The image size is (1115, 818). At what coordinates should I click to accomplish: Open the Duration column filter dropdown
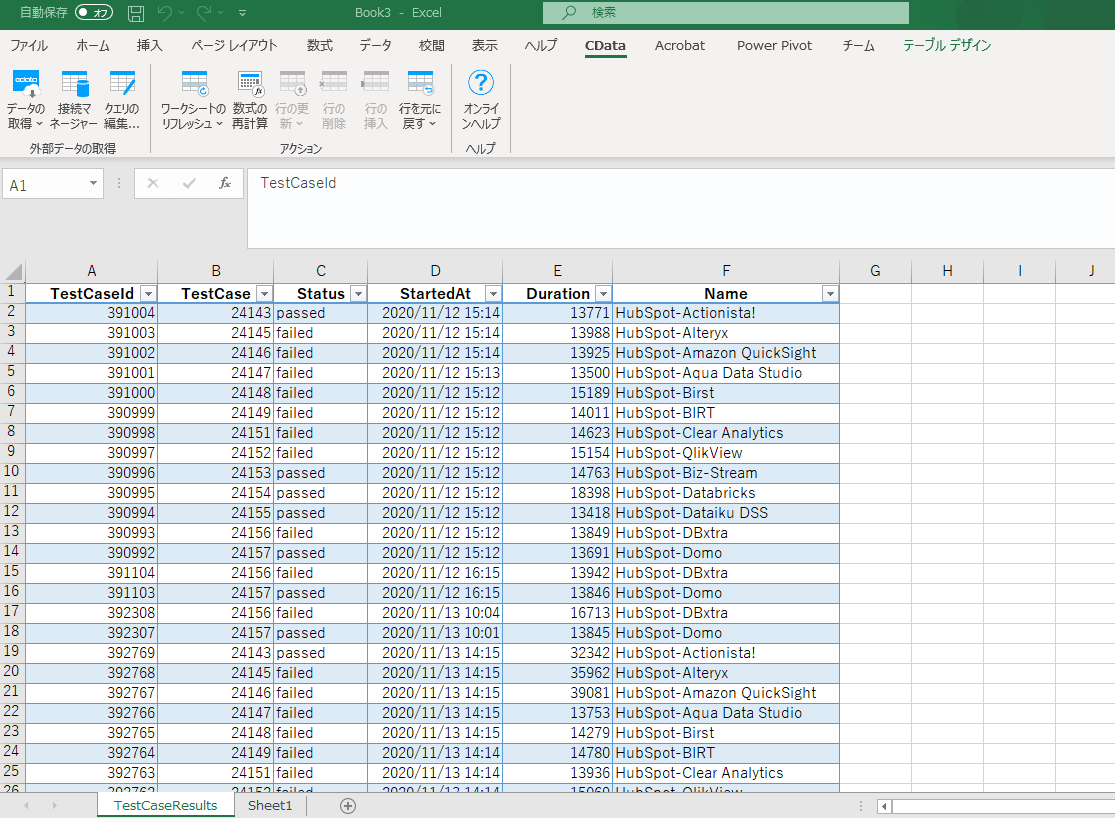click(602, 294)
